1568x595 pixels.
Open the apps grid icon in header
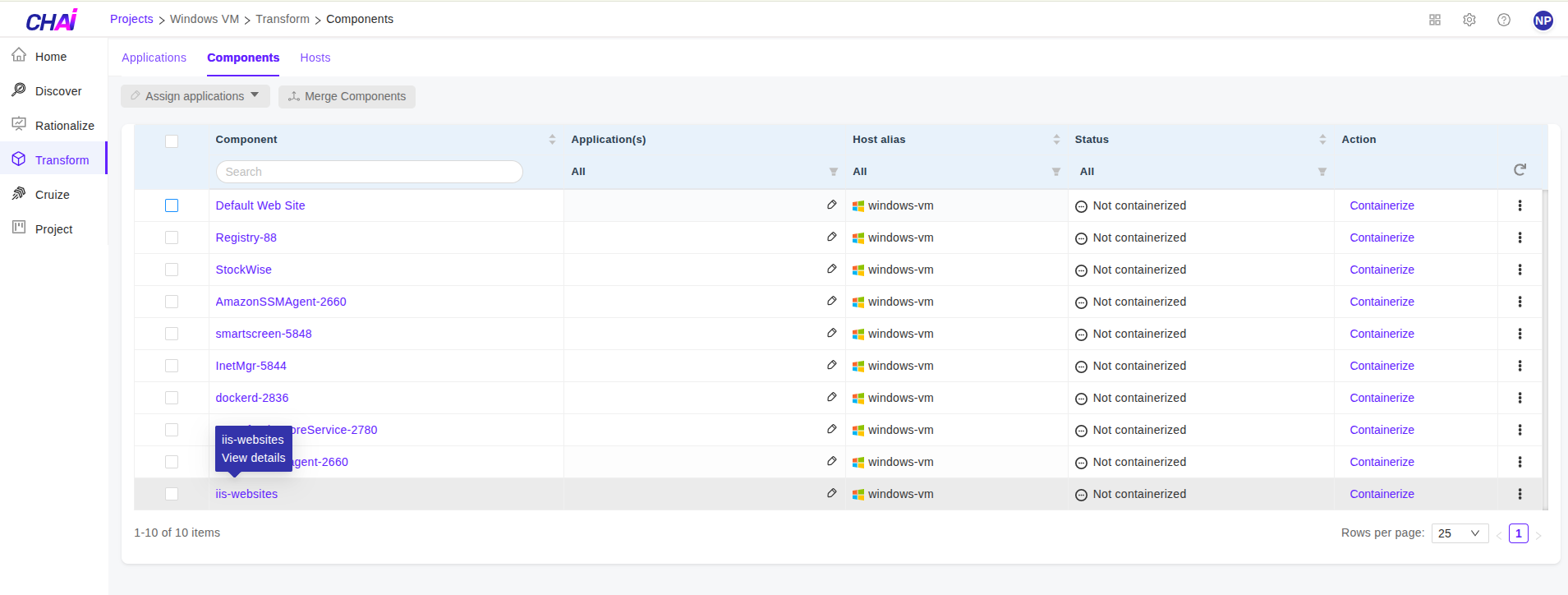[x=1435, y=20]
